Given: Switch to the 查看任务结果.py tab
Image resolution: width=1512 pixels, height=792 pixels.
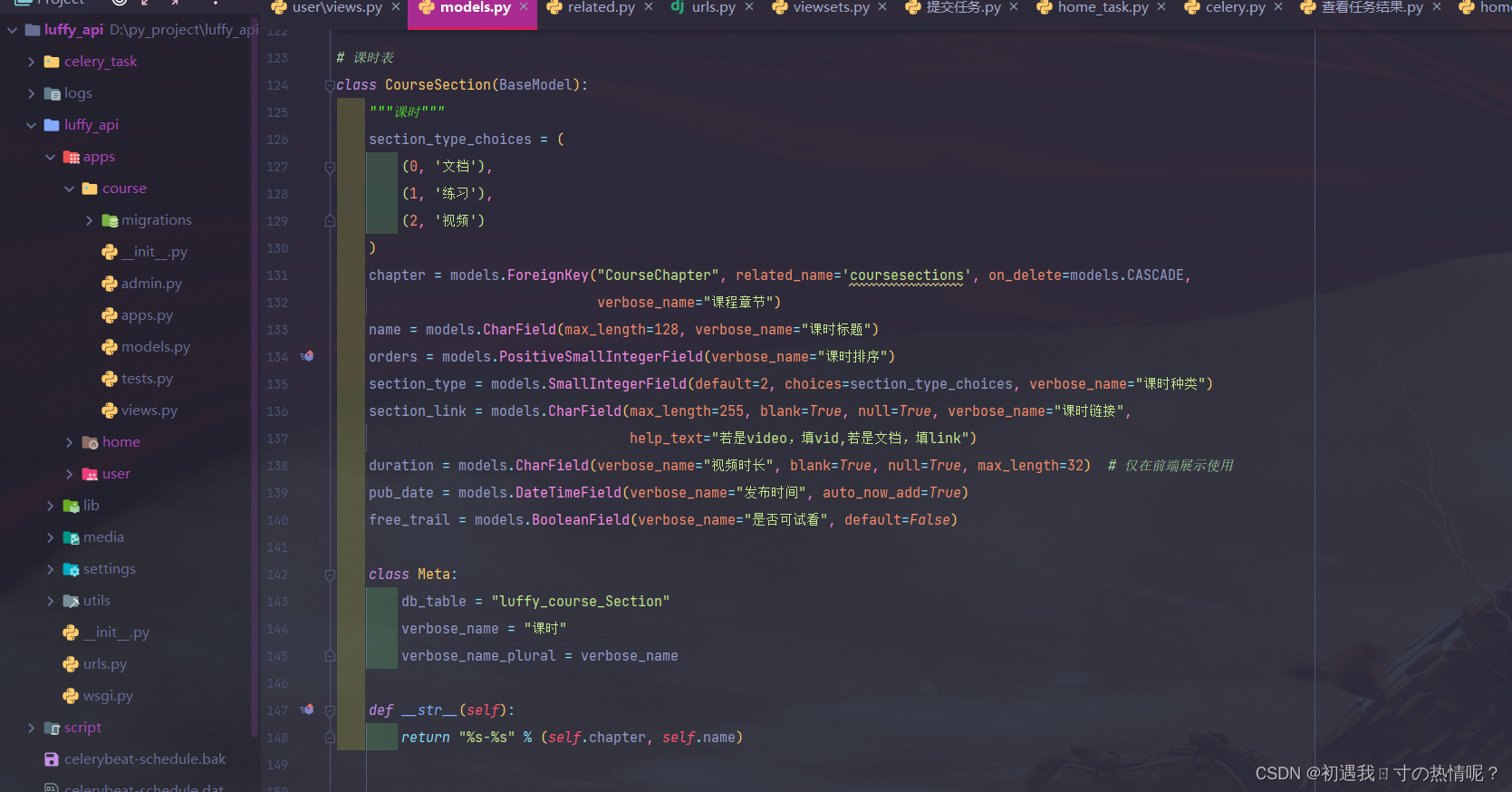Looking at the screenshot, I should tap(1372, 7).
